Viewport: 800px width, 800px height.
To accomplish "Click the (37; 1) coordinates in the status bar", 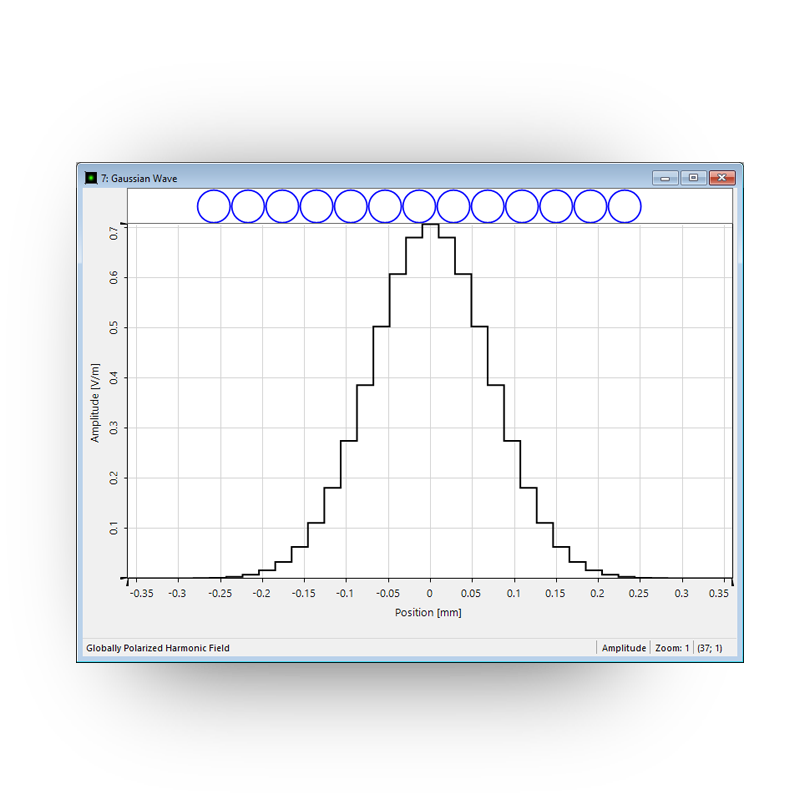I will pos(710,648).
